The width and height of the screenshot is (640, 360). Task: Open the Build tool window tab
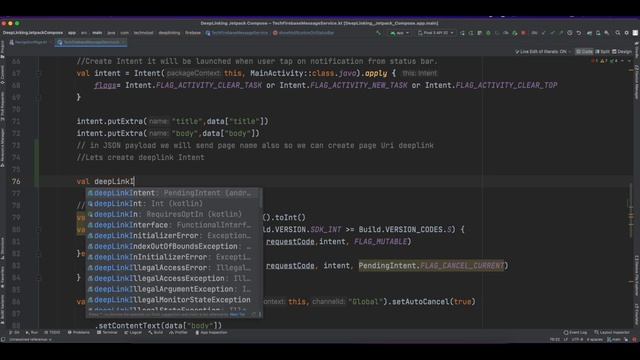click(x=155, y=333)
